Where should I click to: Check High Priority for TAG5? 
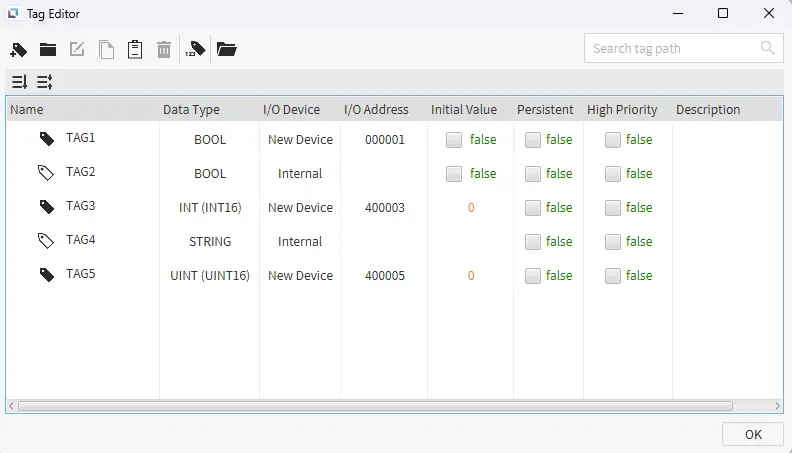pyautogui.click(x=613, y=276)
